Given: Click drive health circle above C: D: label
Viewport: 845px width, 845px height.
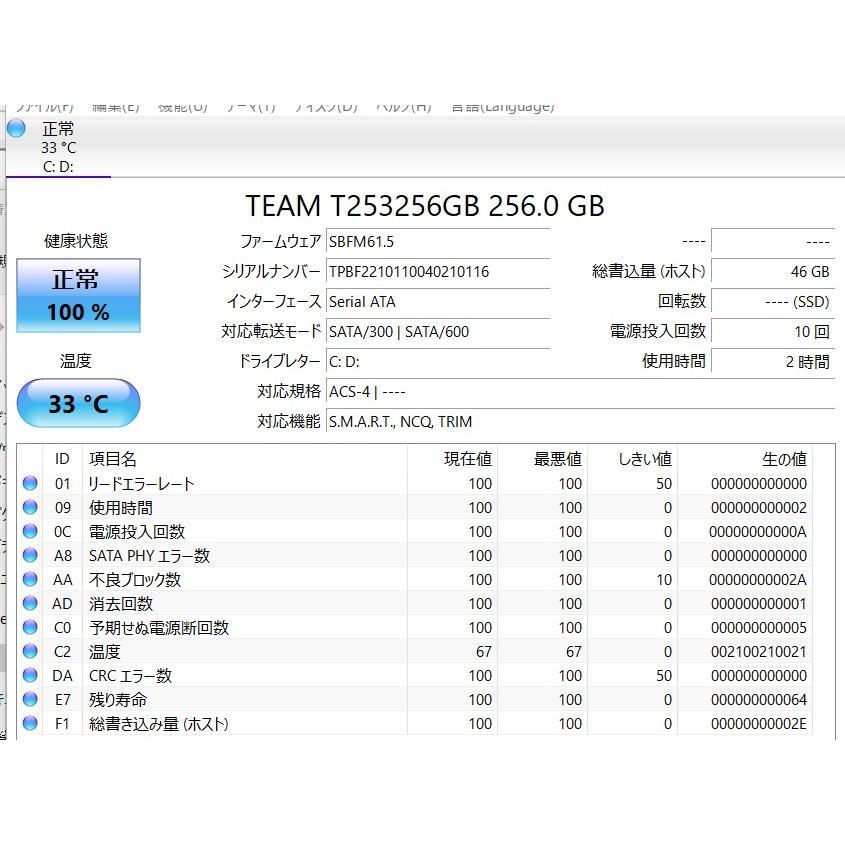Looking at the screenshot, I should [16, 128].
